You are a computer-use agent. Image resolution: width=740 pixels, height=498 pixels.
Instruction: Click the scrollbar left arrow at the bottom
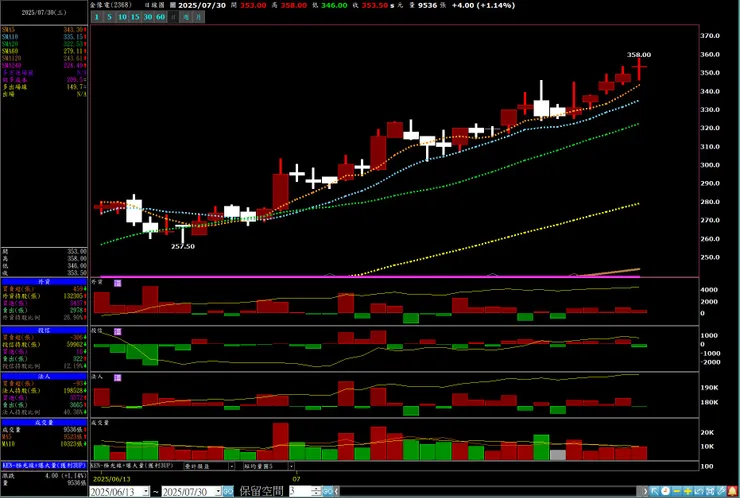336,491
